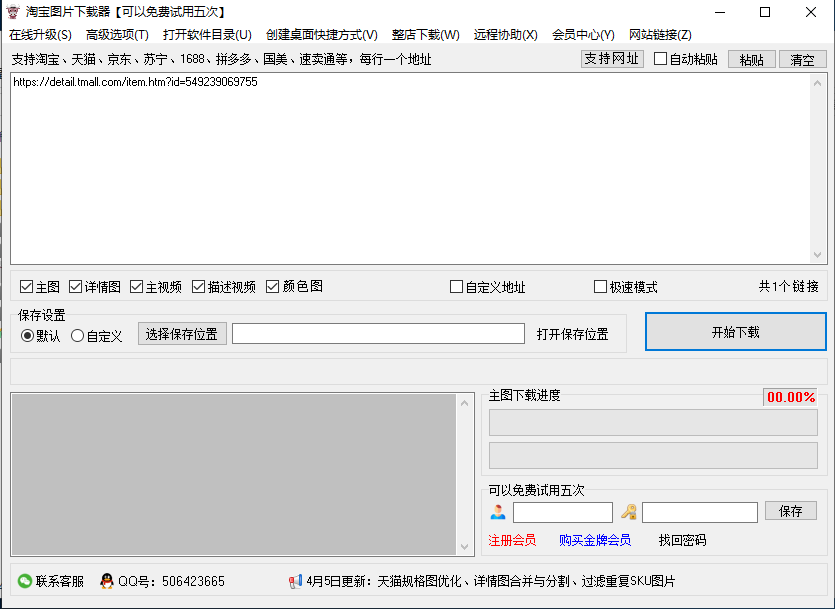Click the 粘贴 button
The image size is (835, 609).
751,59
